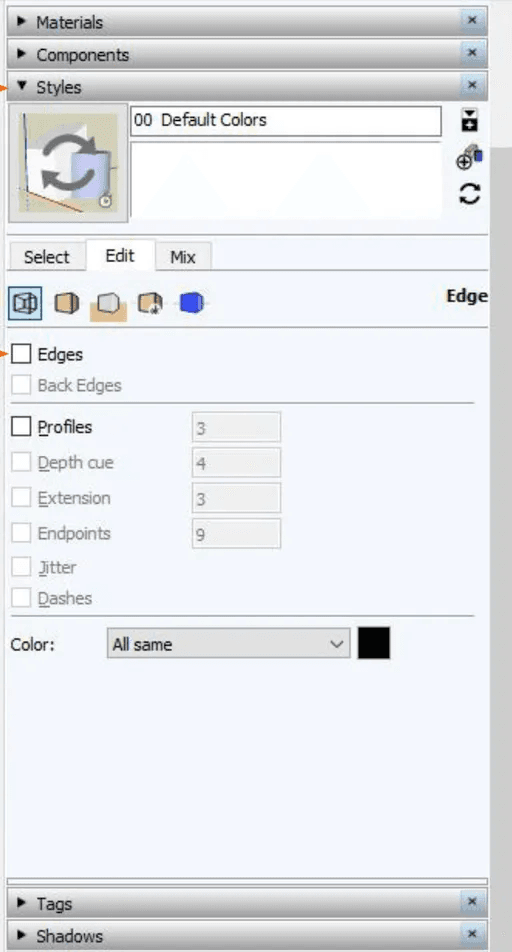Screen dimensions: 512x952
Task: Click Update style with changes arrows icon
Action: click(469, 194)
